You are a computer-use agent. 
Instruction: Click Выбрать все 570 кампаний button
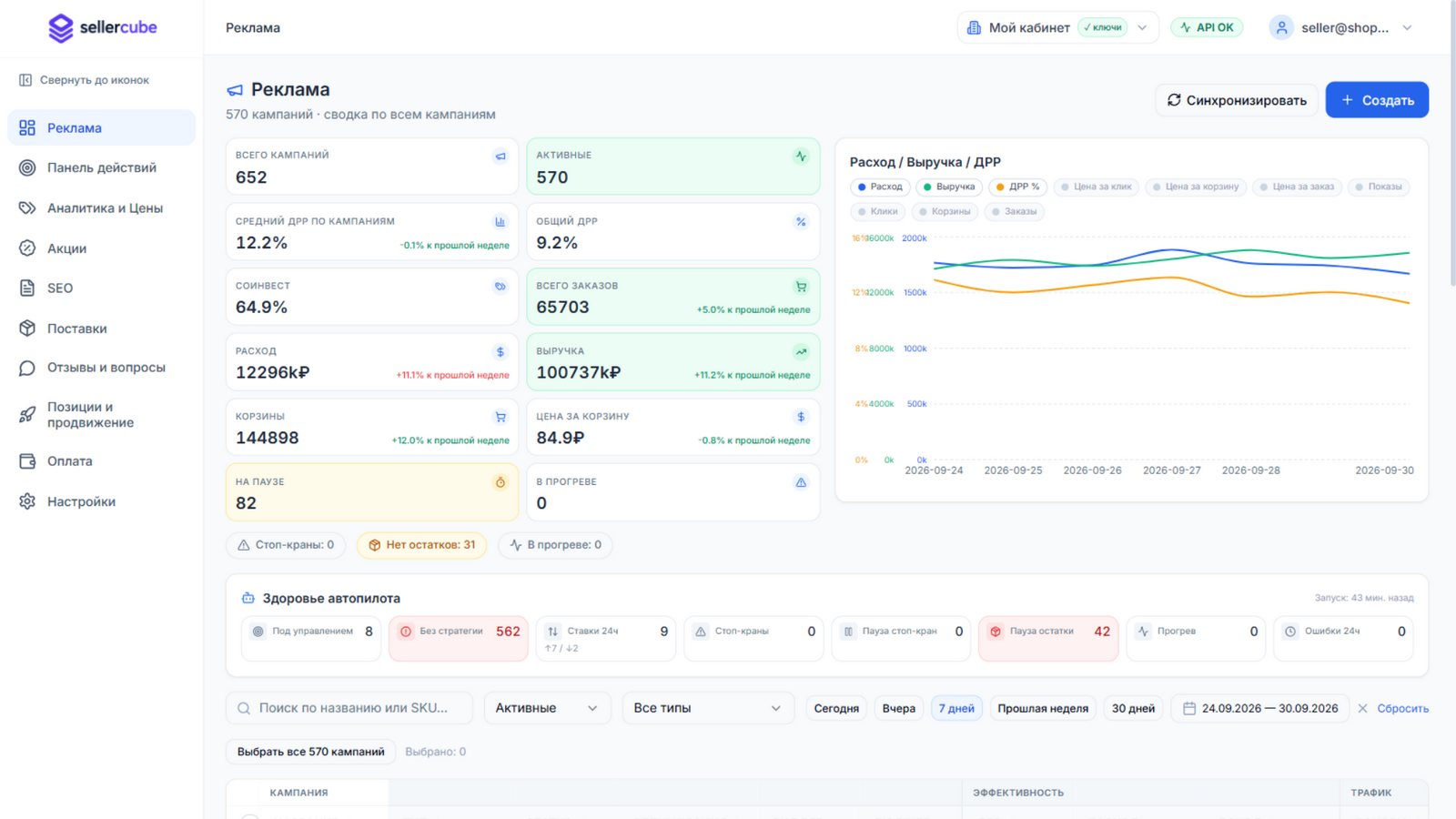click(x=310, y=752)
